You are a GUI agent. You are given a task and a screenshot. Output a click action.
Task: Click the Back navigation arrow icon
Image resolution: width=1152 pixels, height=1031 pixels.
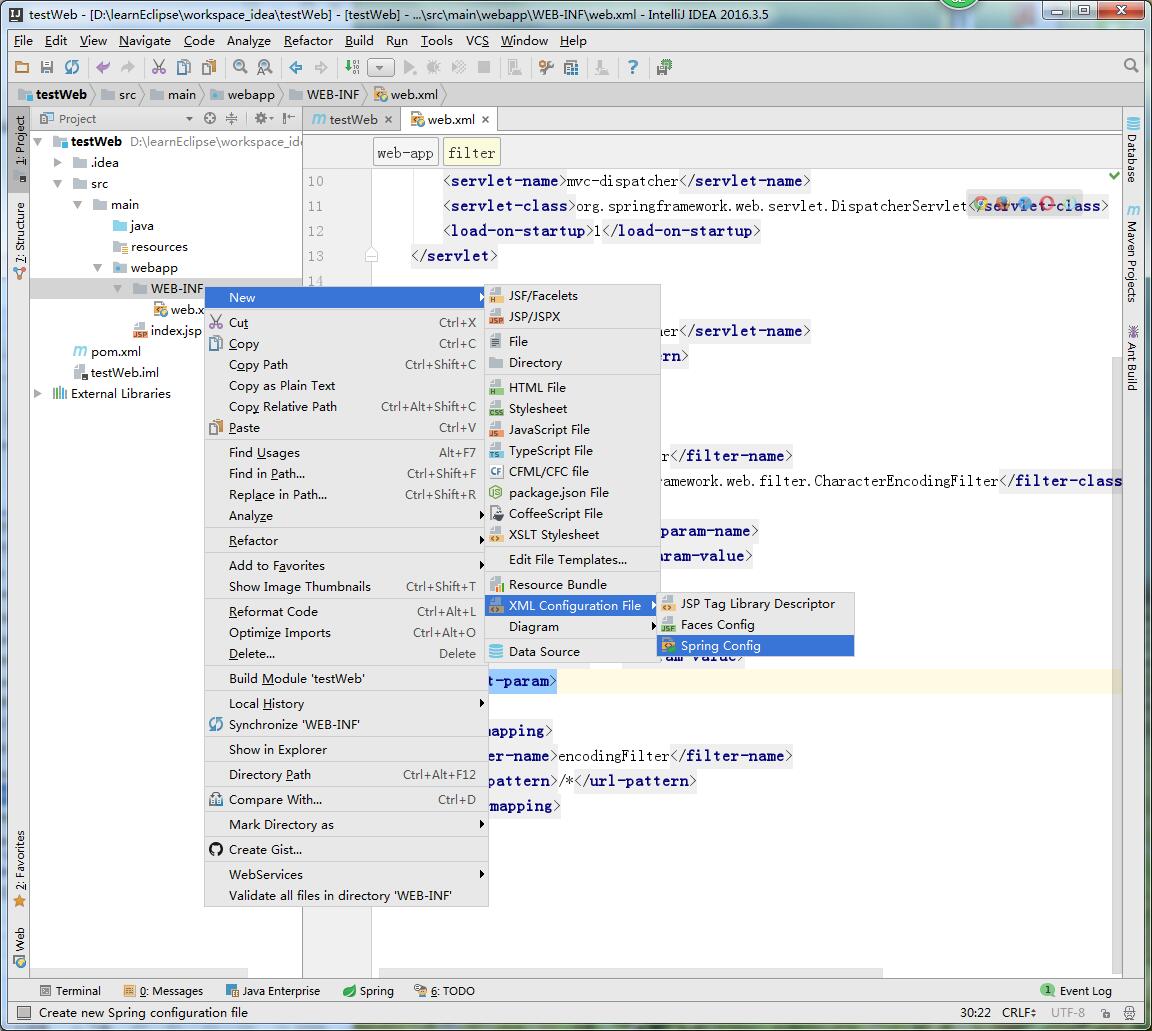(296, 68)
